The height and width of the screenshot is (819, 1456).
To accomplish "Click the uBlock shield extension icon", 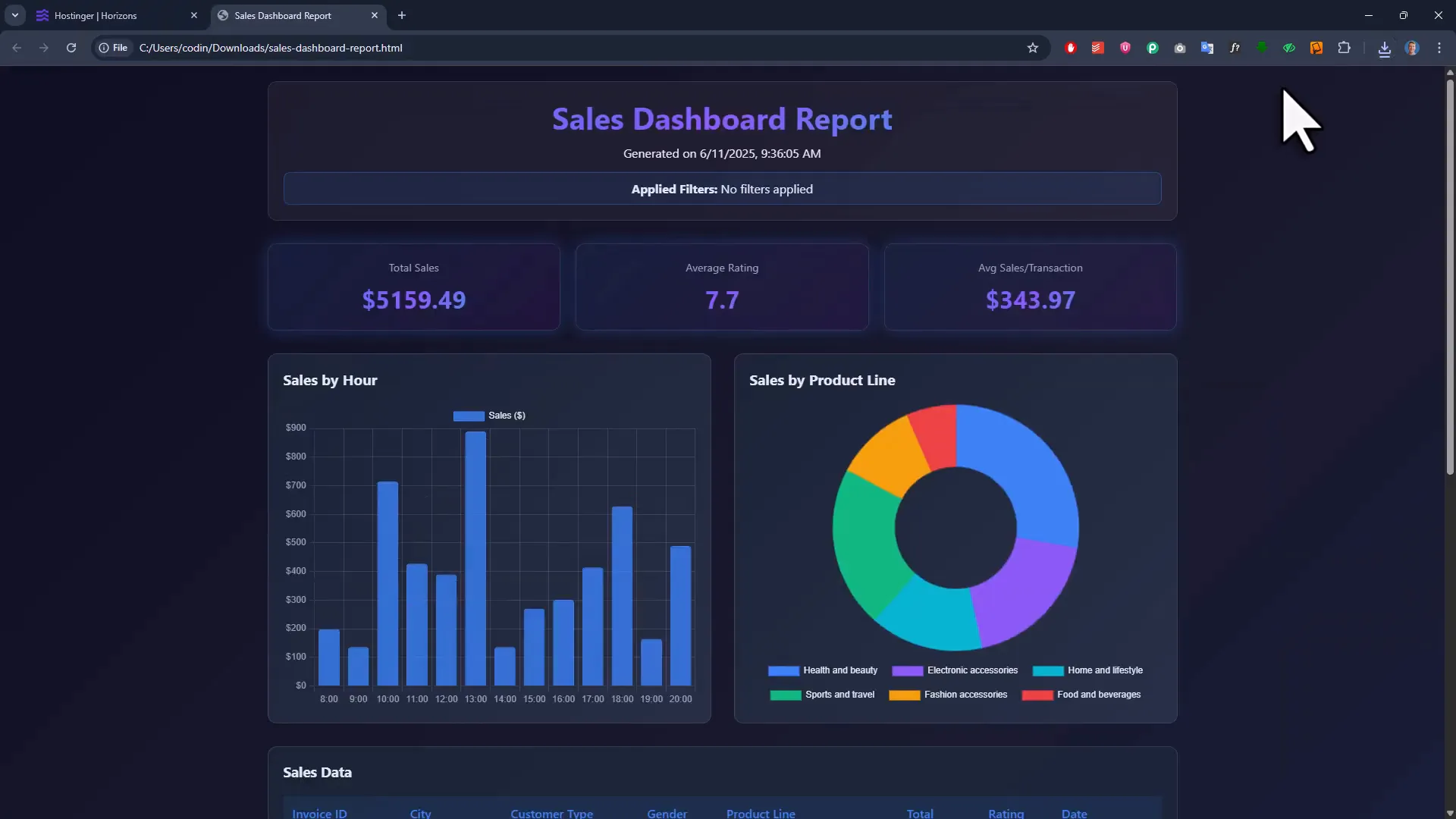I will tap(1125, 48).
